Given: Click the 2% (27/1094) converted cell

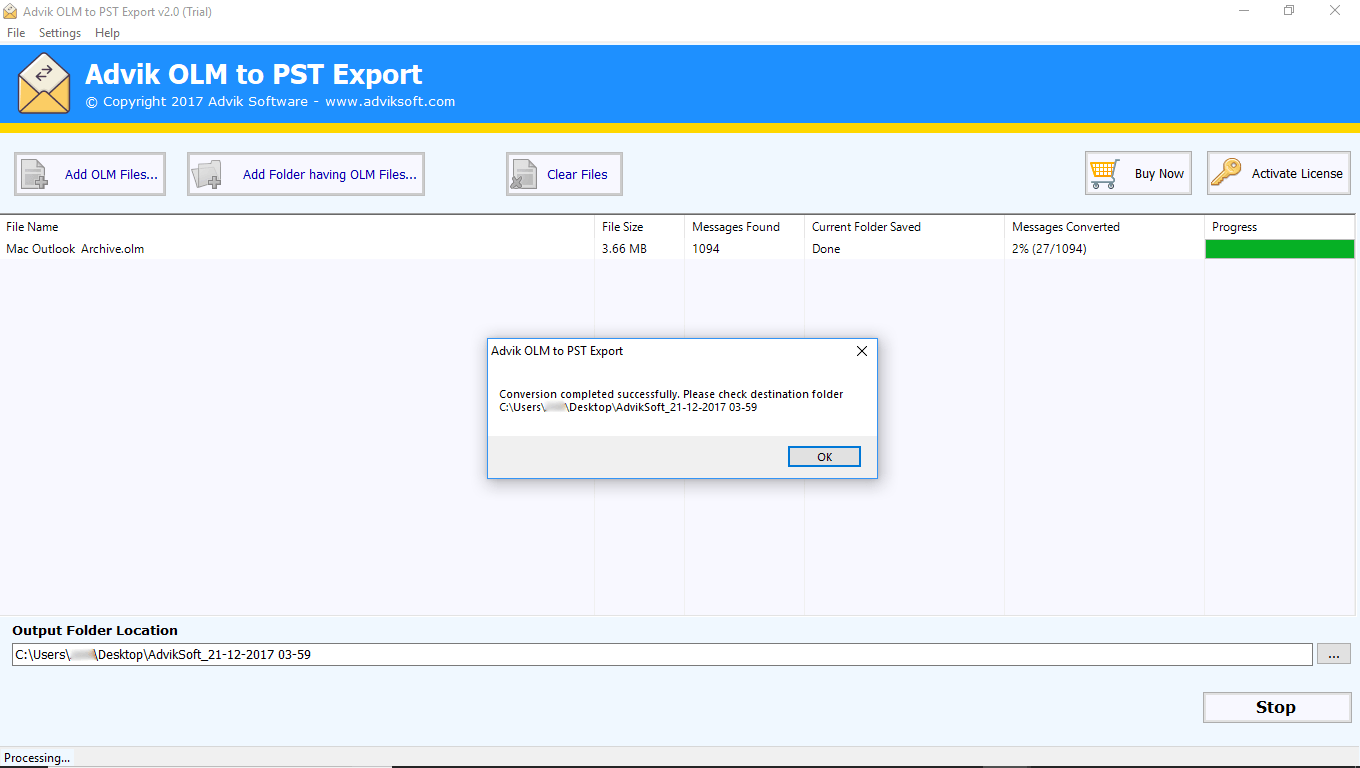Looking at the screenshot, I should pyautogui.click(x=1049, y=249).
